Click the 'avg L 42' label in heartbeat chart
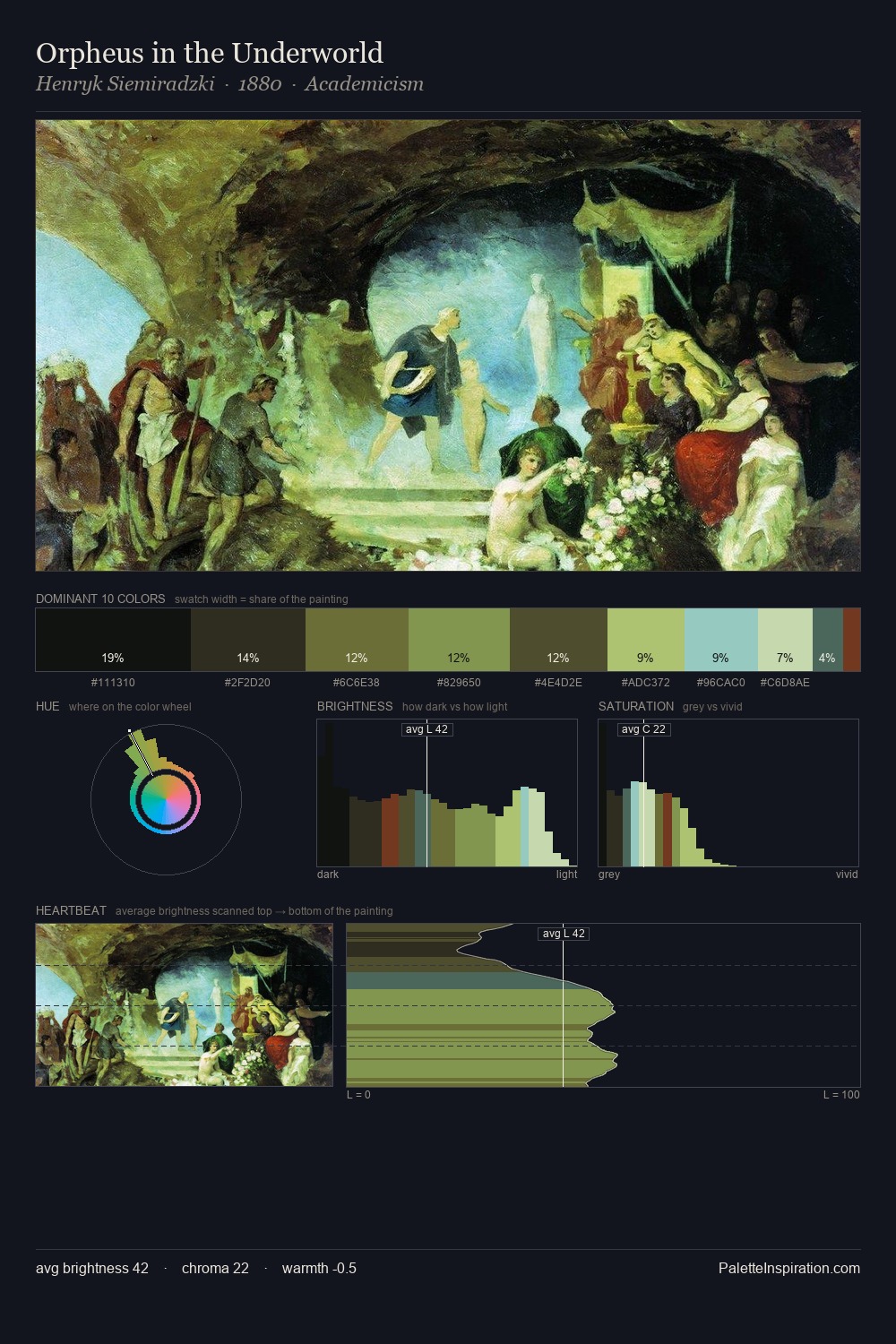The image size is (896, 1344). (563, 934)
